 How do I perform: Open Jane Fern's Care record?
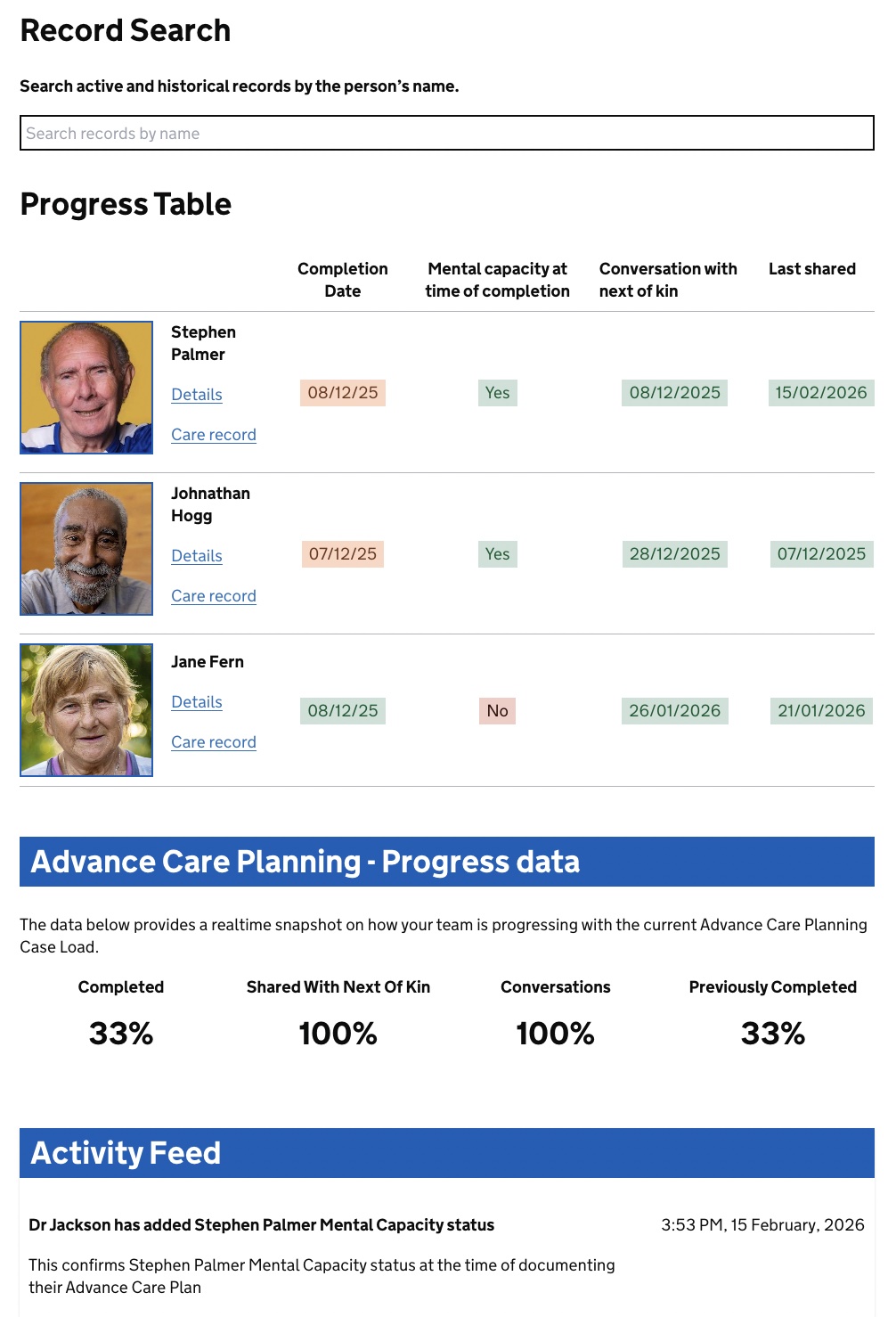pyautogui.click(x=214, y=742)
